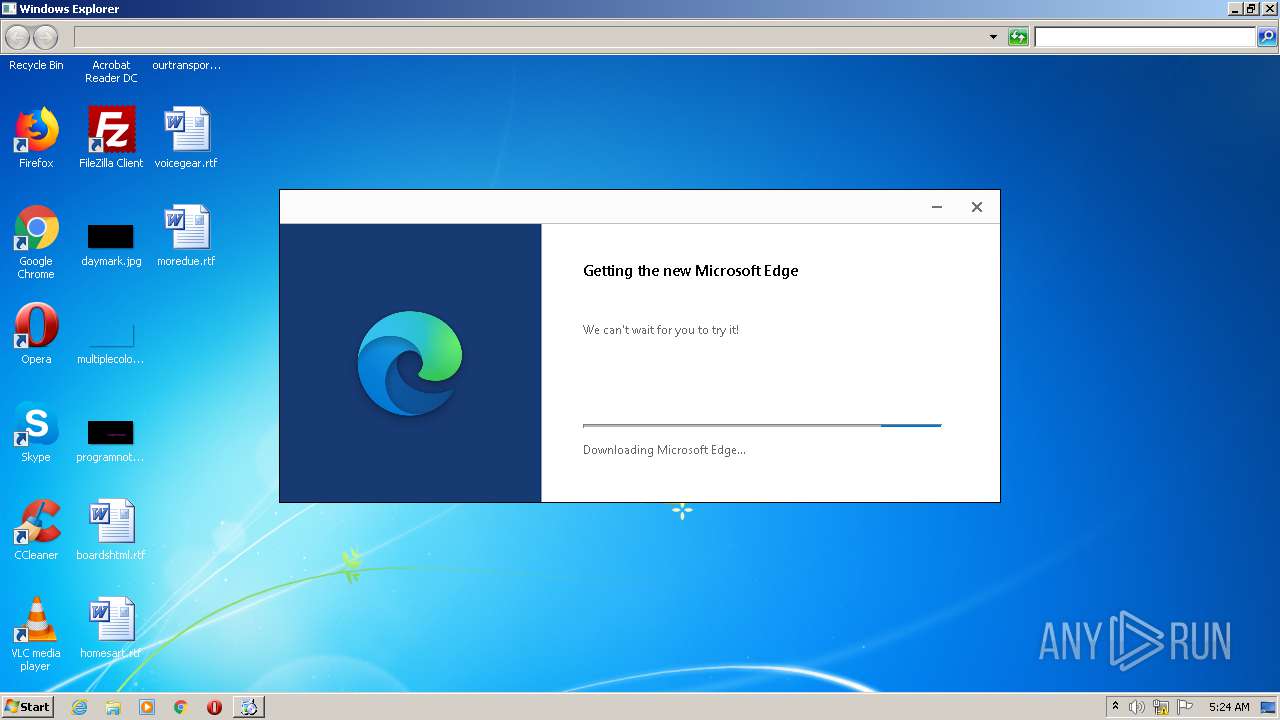Select the ourtranspor... desktop file
The image size is (1280, 720).
click(x=186, y=65)
